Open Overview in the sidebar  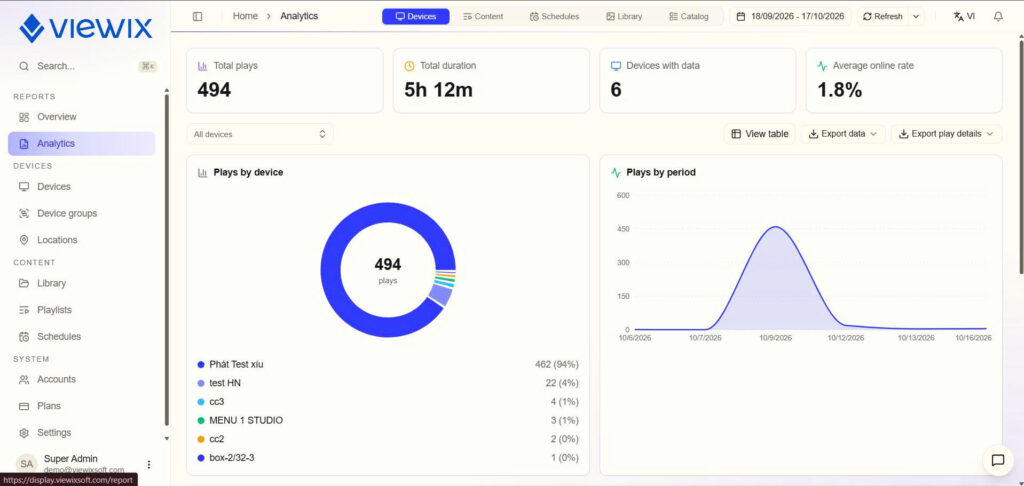(x=82, y=117)
